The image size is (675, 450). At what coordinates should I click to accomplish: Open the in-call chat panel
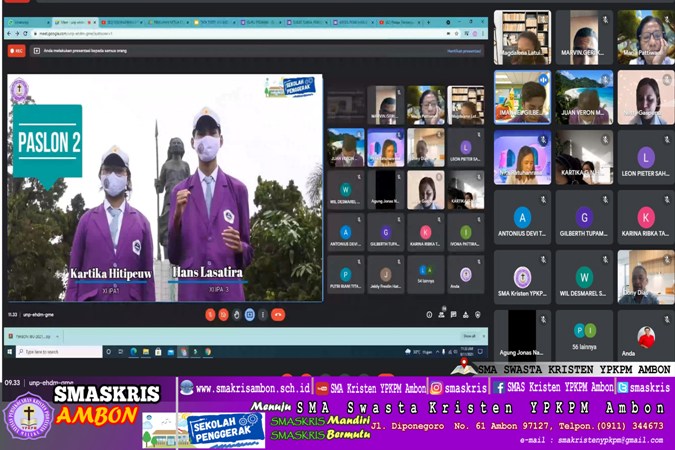tap(453, 315)
